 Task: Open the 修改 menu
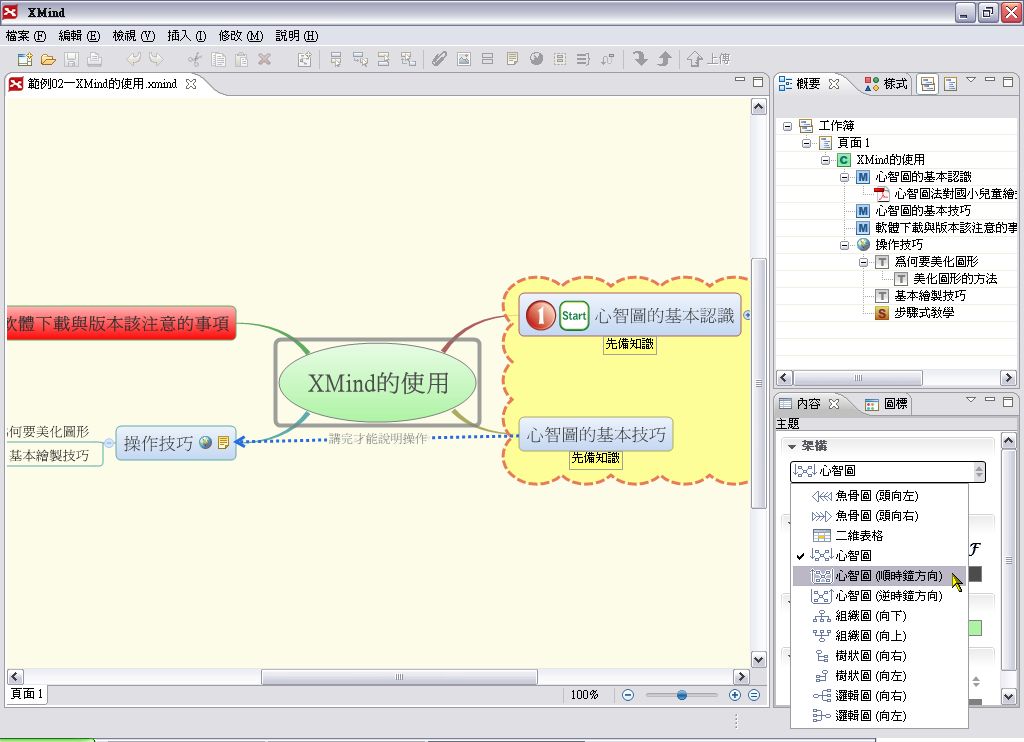(x=241, y=36)
